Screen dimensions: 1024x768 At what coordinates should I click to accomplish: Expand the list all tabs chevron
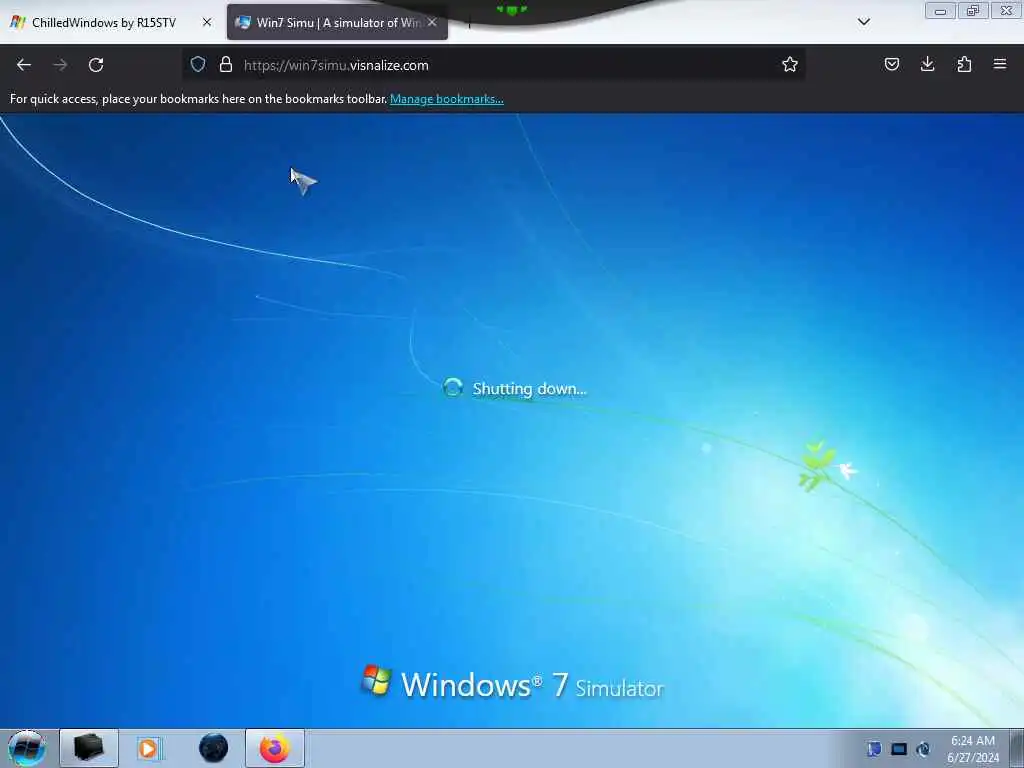coord(863,22)
